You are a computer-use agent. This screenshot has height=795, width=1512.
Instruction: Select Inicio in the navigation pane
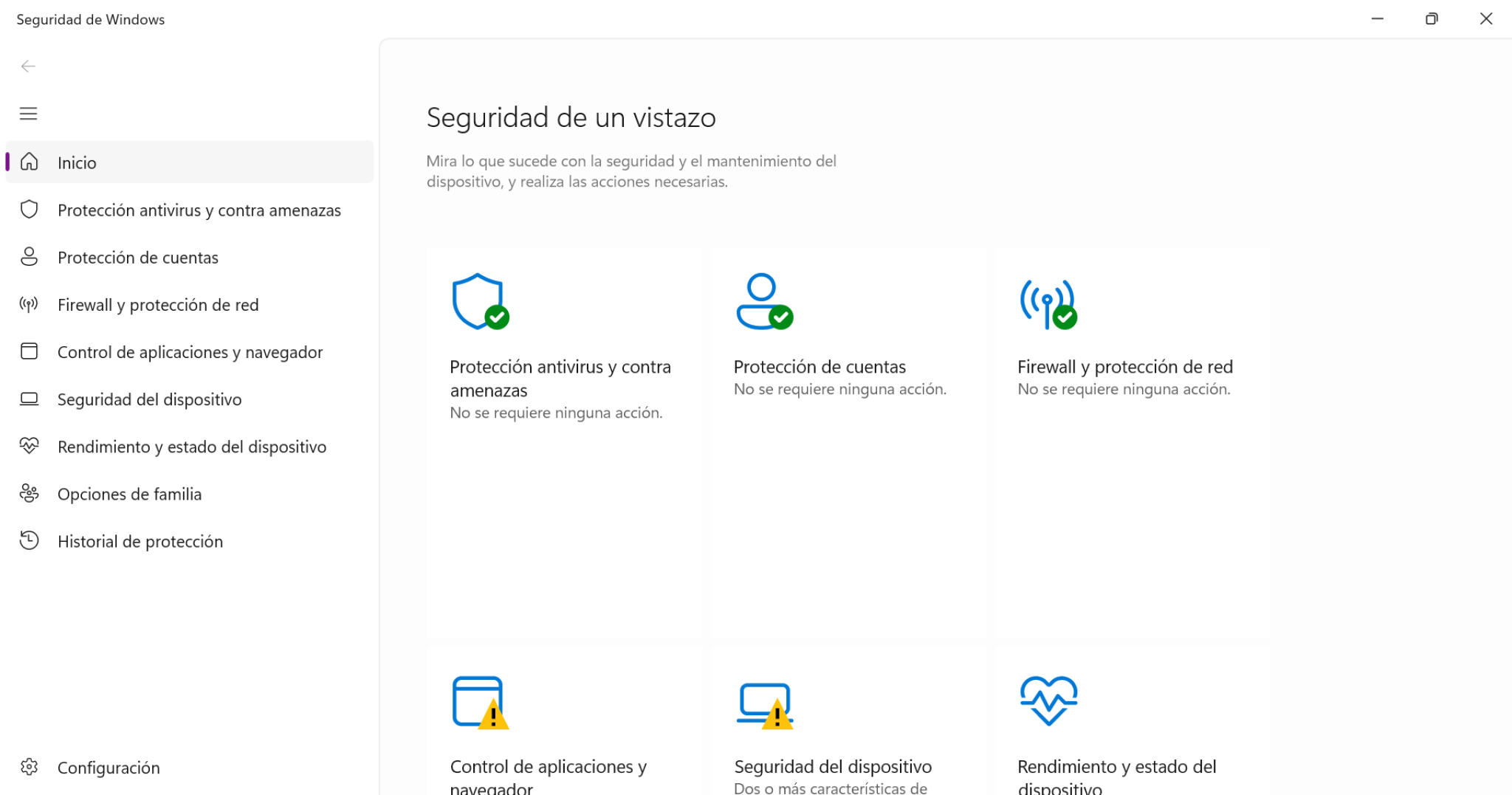[76, 162]
